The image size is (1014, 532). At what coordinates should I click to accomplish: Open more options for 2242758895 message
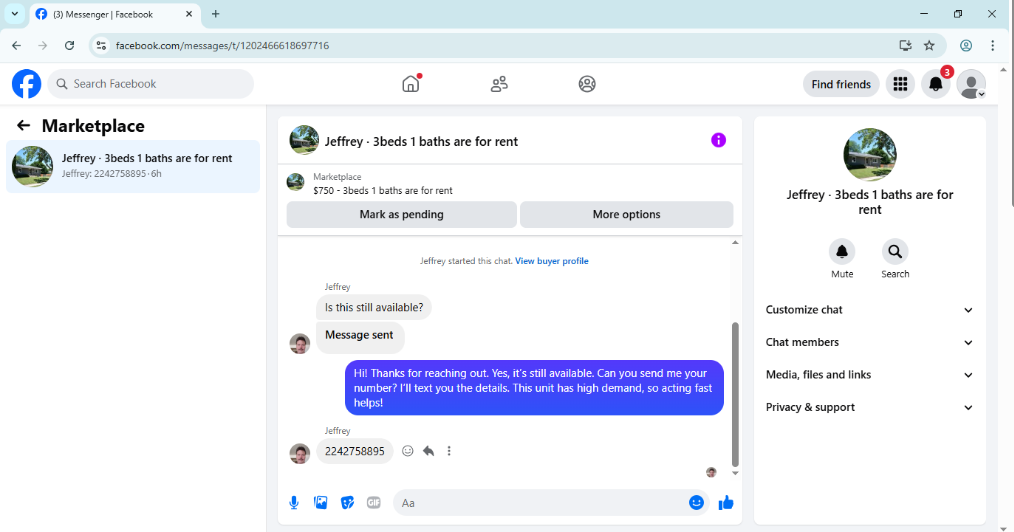[x=449, y=451]
